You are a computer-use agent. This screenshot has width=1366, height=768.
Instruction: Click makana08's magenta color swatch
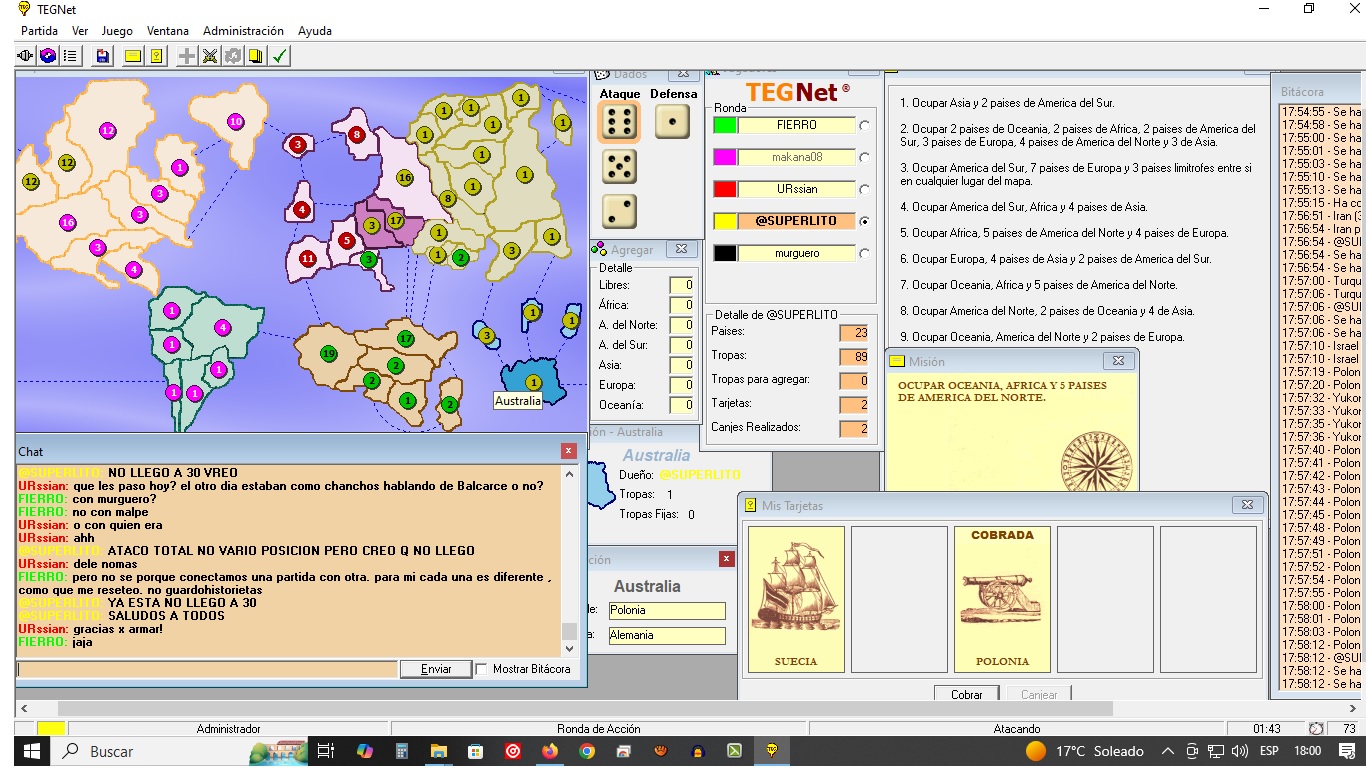725,157
